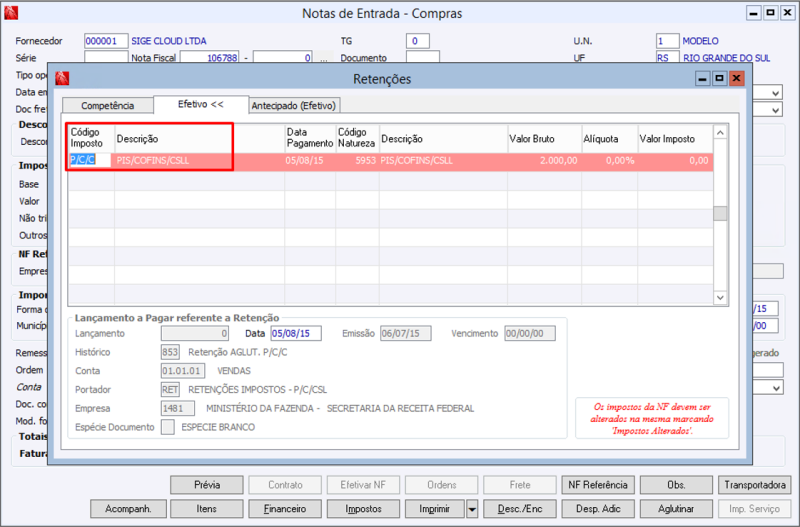Click the Aglutinar button
The image size is (800, 527).
pos(676,509)
